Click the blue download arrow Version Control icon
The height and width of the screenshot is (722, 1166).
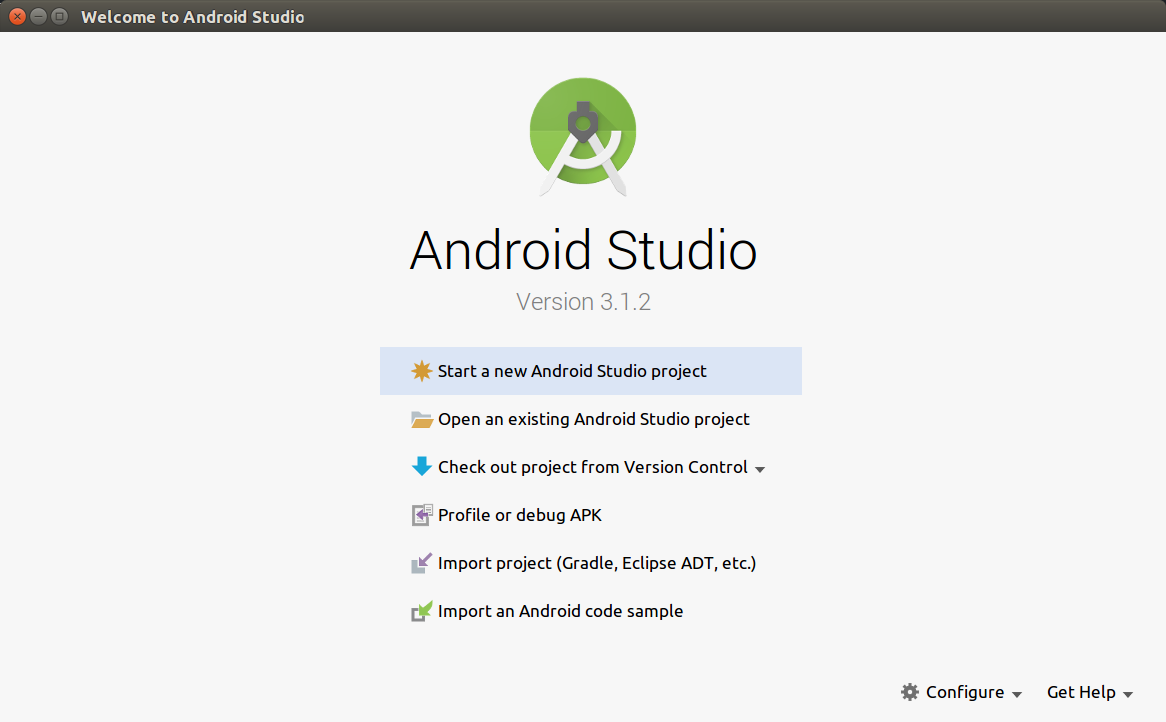pyautogui.click(x=422, y=466)
